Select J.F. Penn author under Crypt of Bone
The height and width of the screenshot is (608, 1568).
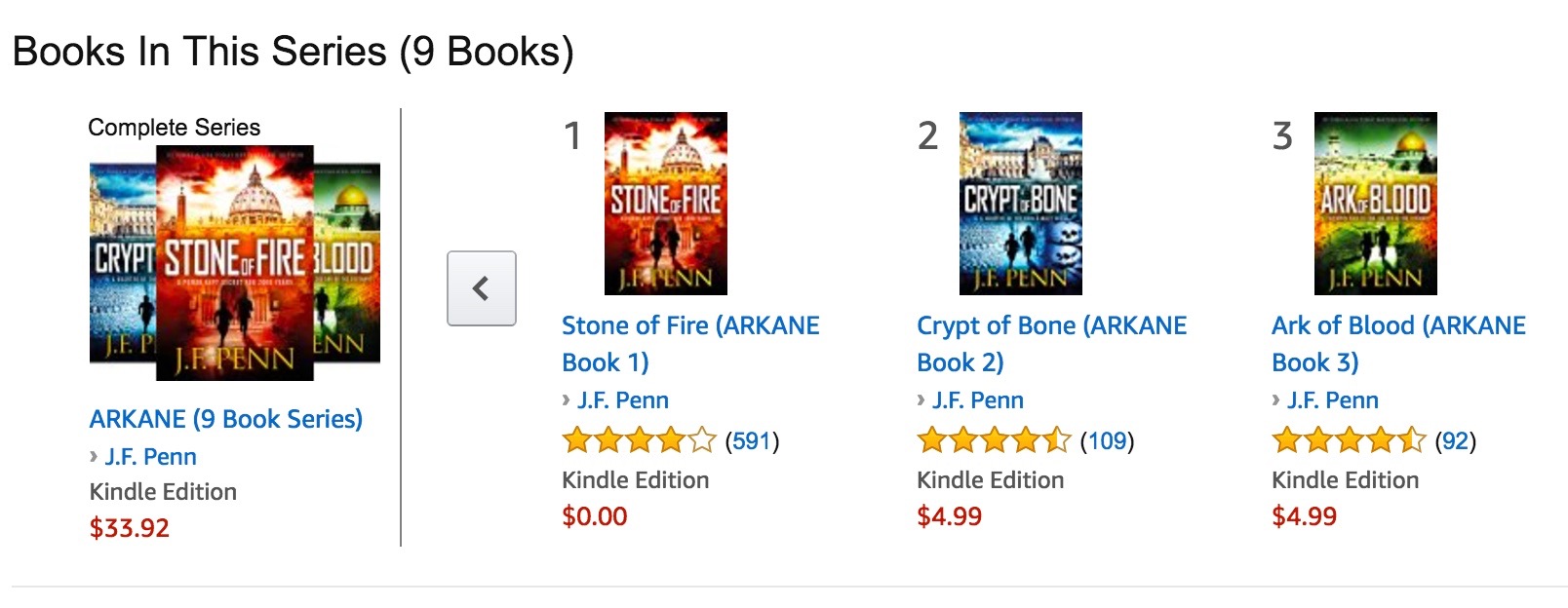coord(977,400)
